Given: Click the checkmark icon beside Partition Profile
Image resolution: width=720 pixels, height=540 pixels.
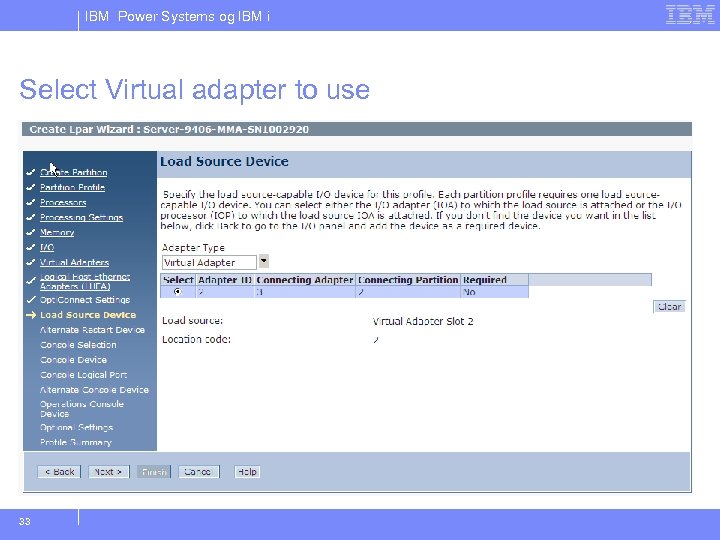Looking at the screenshot, I should pos(31,187).
